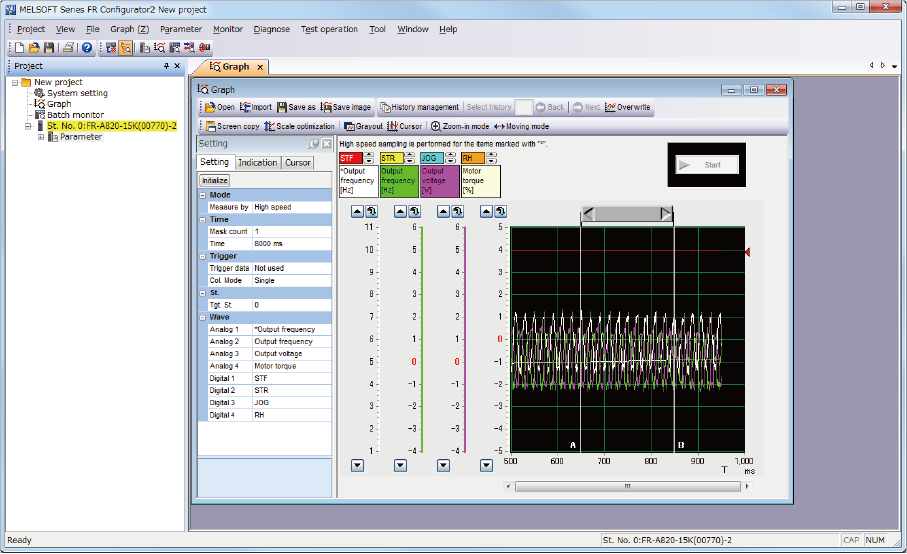Collapse the St. No. 0 station node

click(x=28, y=126)
